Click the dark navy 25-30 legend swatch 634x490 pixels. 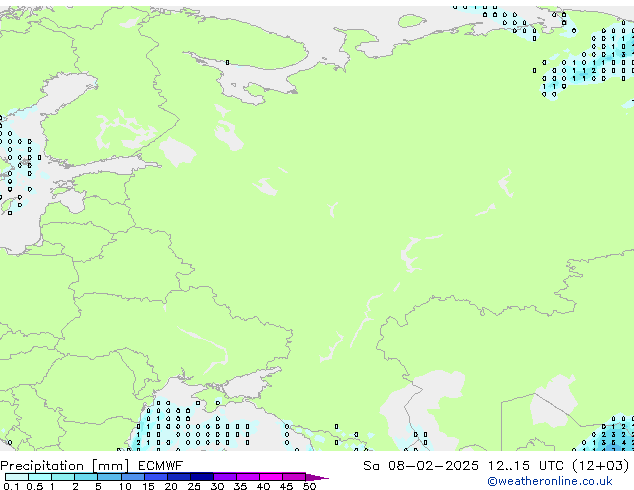click(202, 477)
